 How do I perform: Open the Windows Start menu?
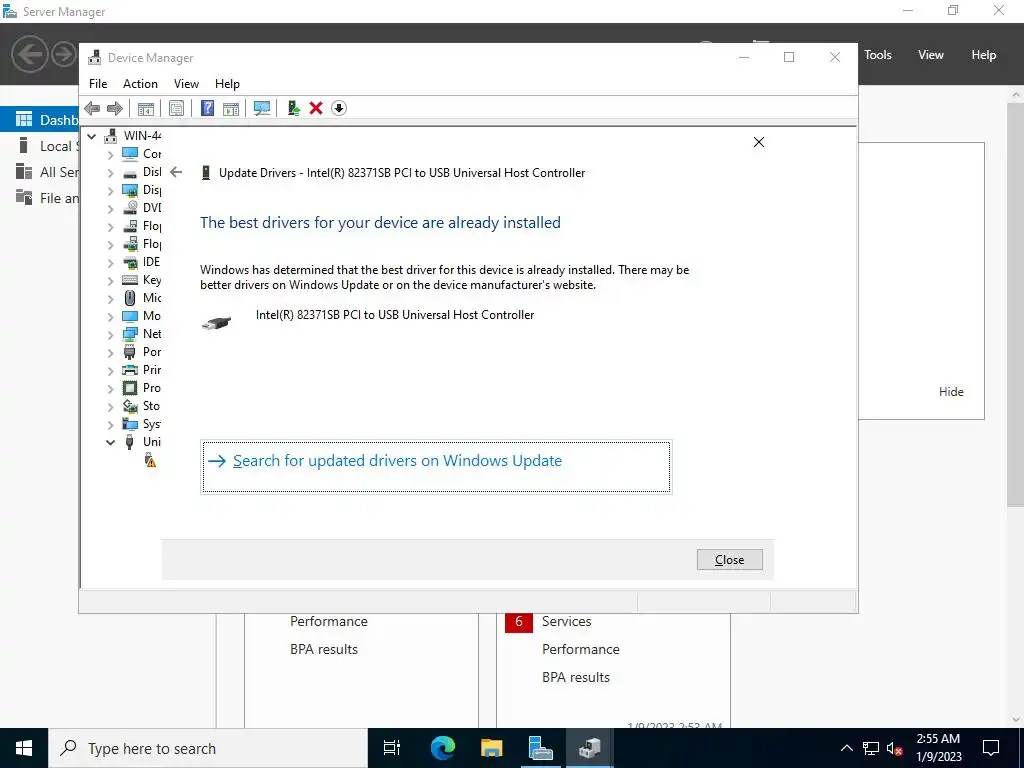(24, 748)
